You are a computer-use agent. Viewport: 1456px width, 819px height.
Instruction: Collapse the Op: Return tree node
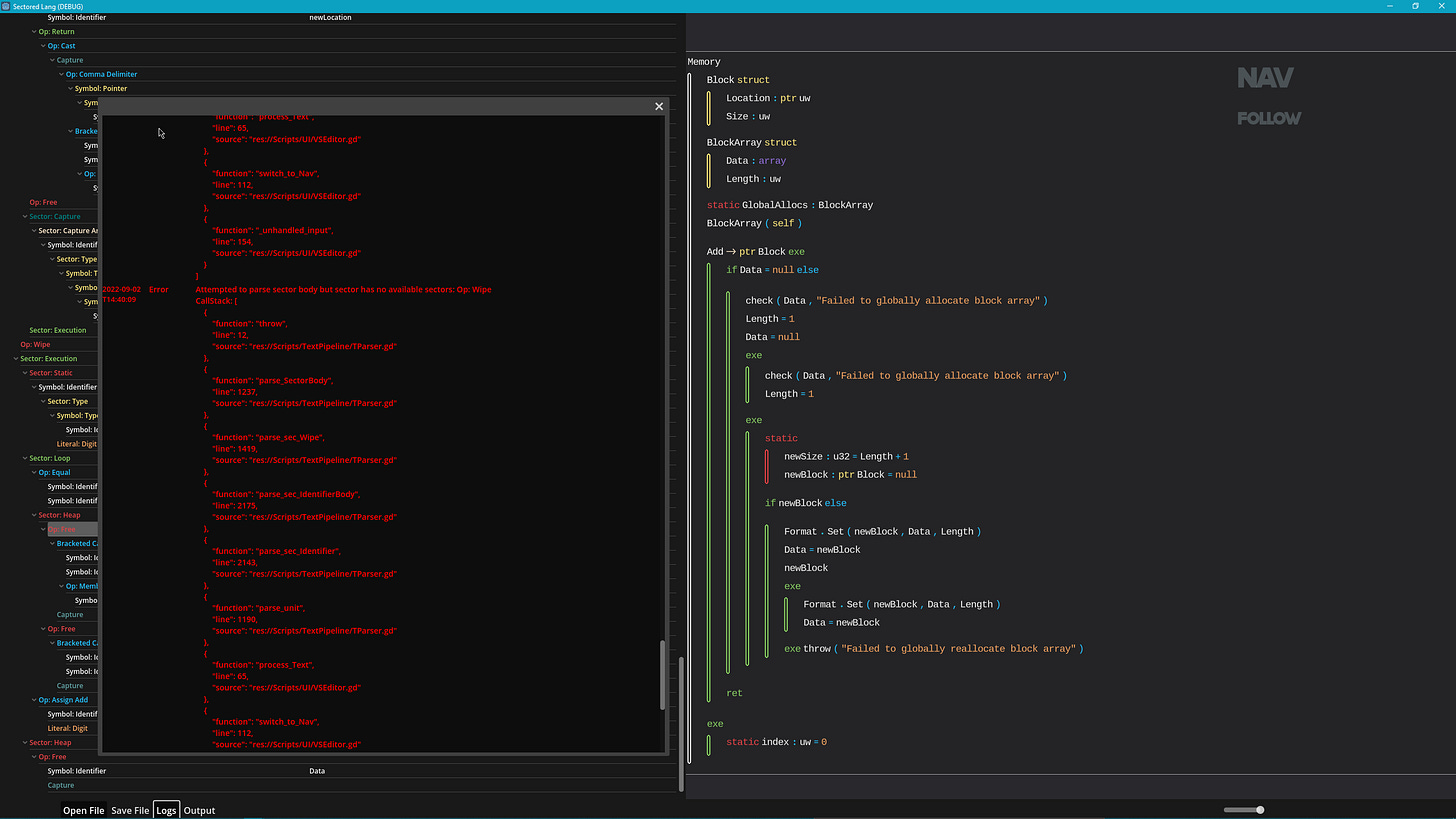click(34, 32)
